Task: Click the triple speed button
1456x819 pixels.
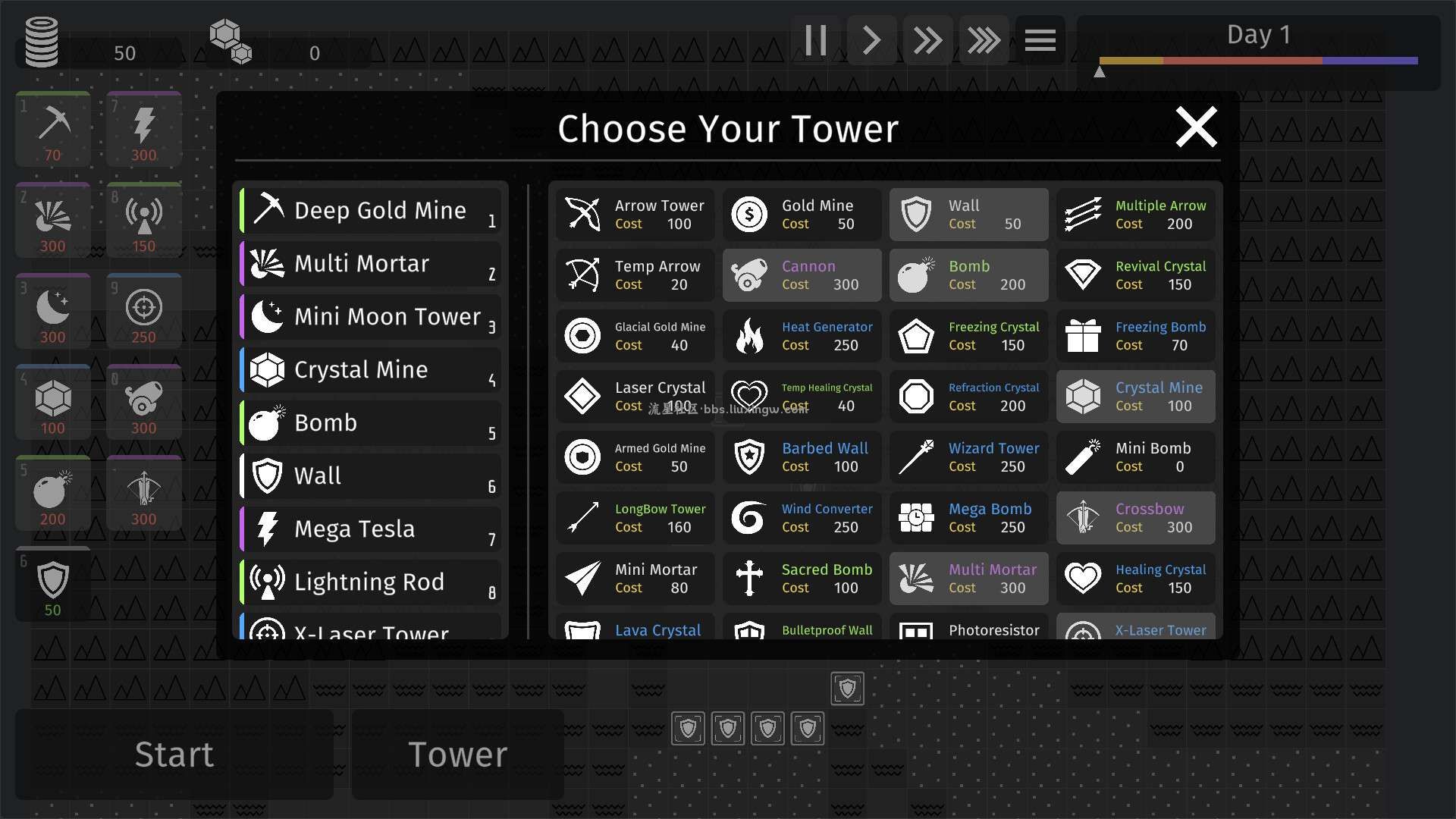Action: pos(981,37)
